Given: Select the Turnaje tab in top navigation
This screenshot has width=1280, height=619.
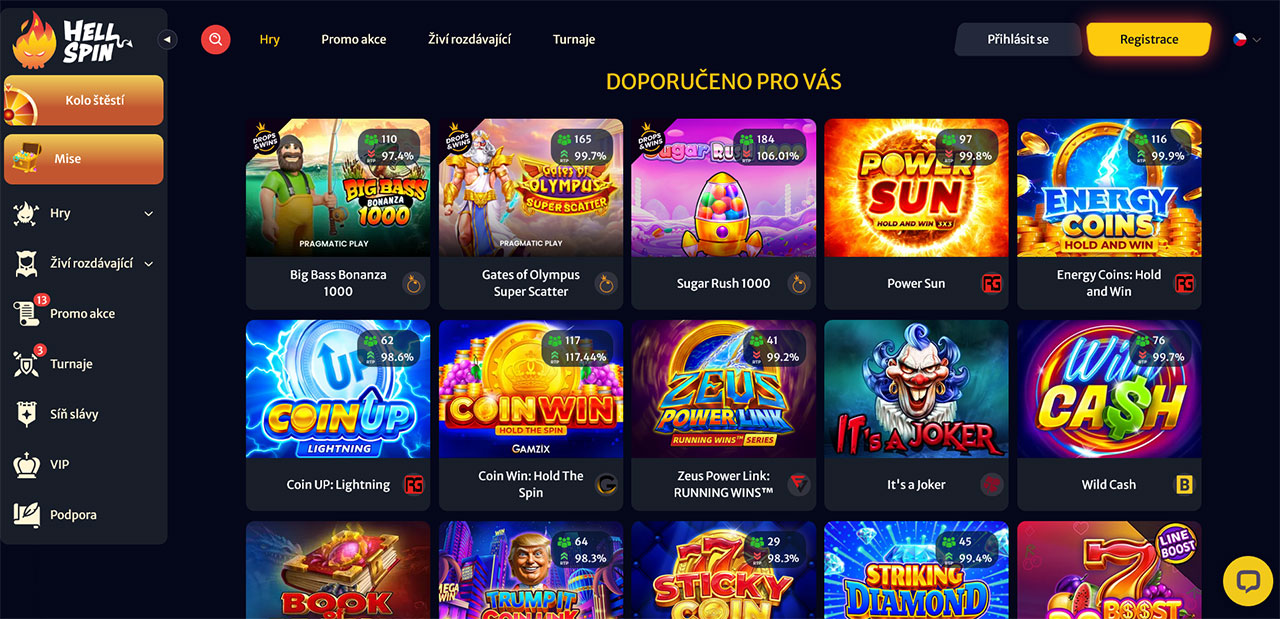Looking at the screenshot, I should 574,39.
